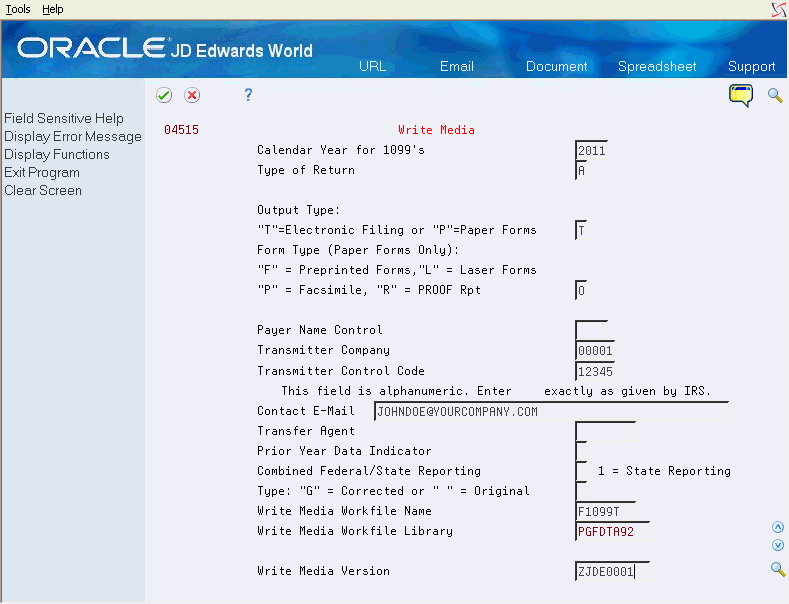Click the page down arrow icon
Viewport: 789px width, 604px height.
[x=778, y=545]
